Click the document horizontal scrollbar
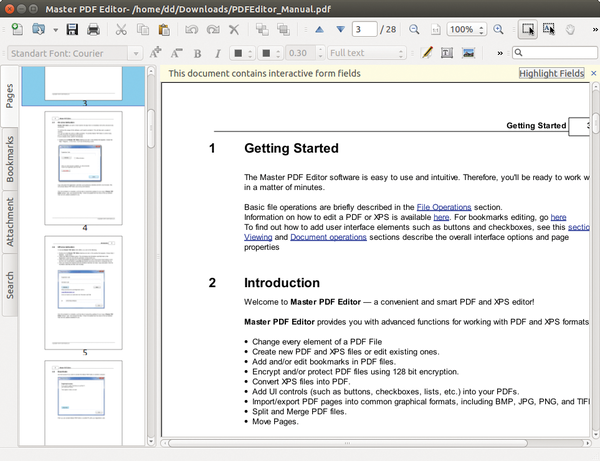Image resolution: width=600 pixels, height=461 pixels. (x=347, y=443)
